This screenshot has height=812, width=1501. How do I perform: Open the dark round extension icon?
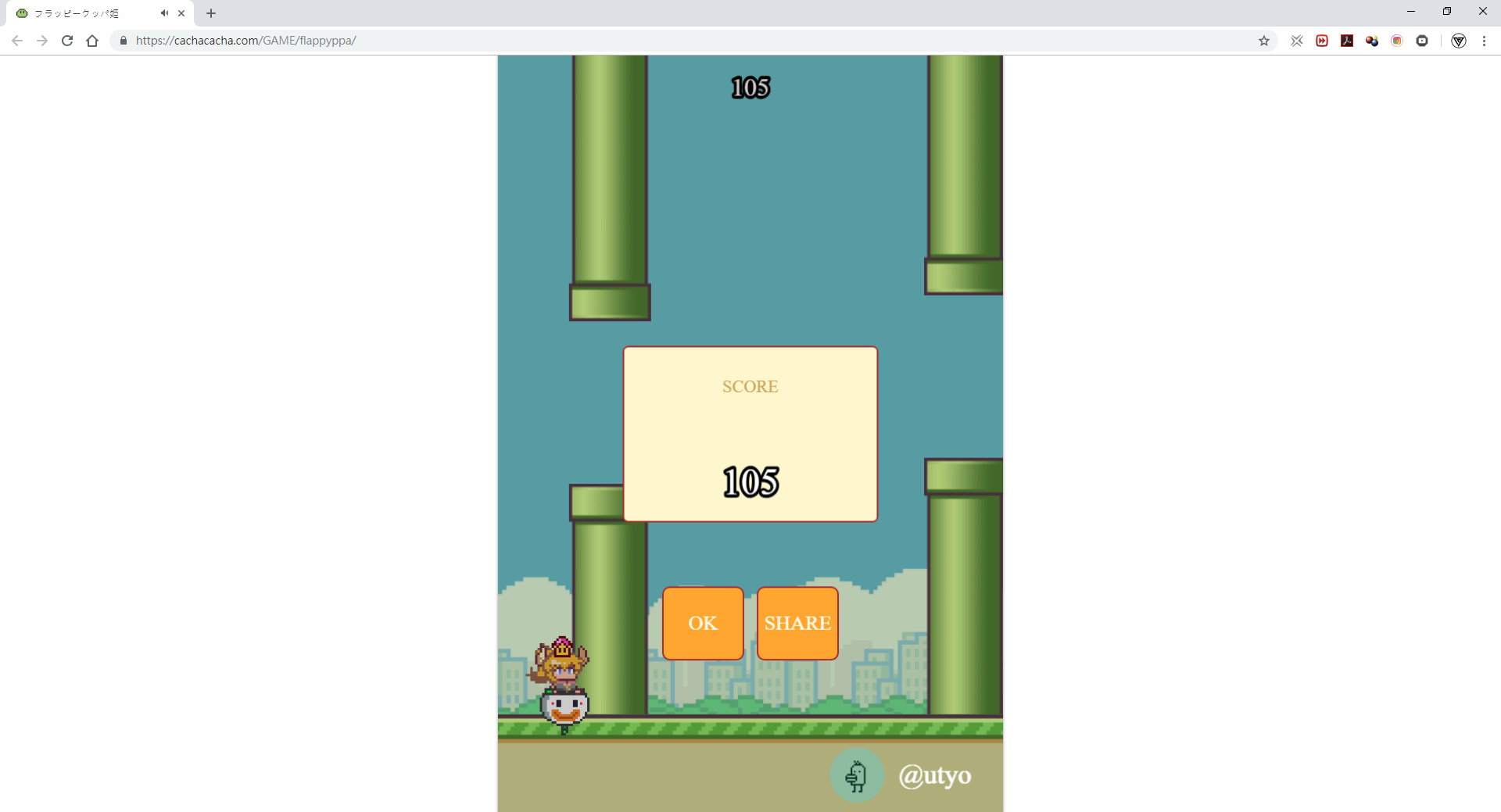point(1422,41)
